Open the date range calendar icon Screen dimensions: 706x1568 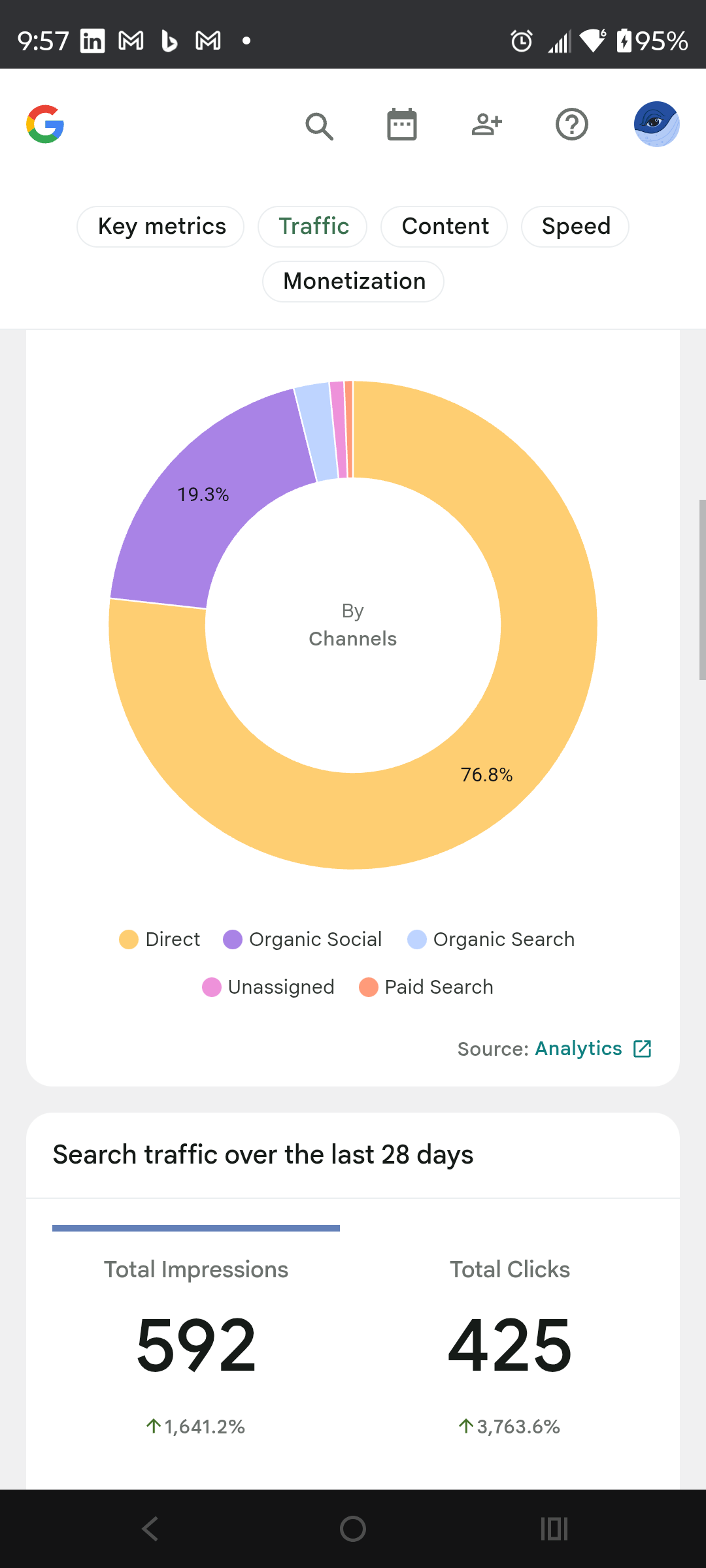[401, 124]
